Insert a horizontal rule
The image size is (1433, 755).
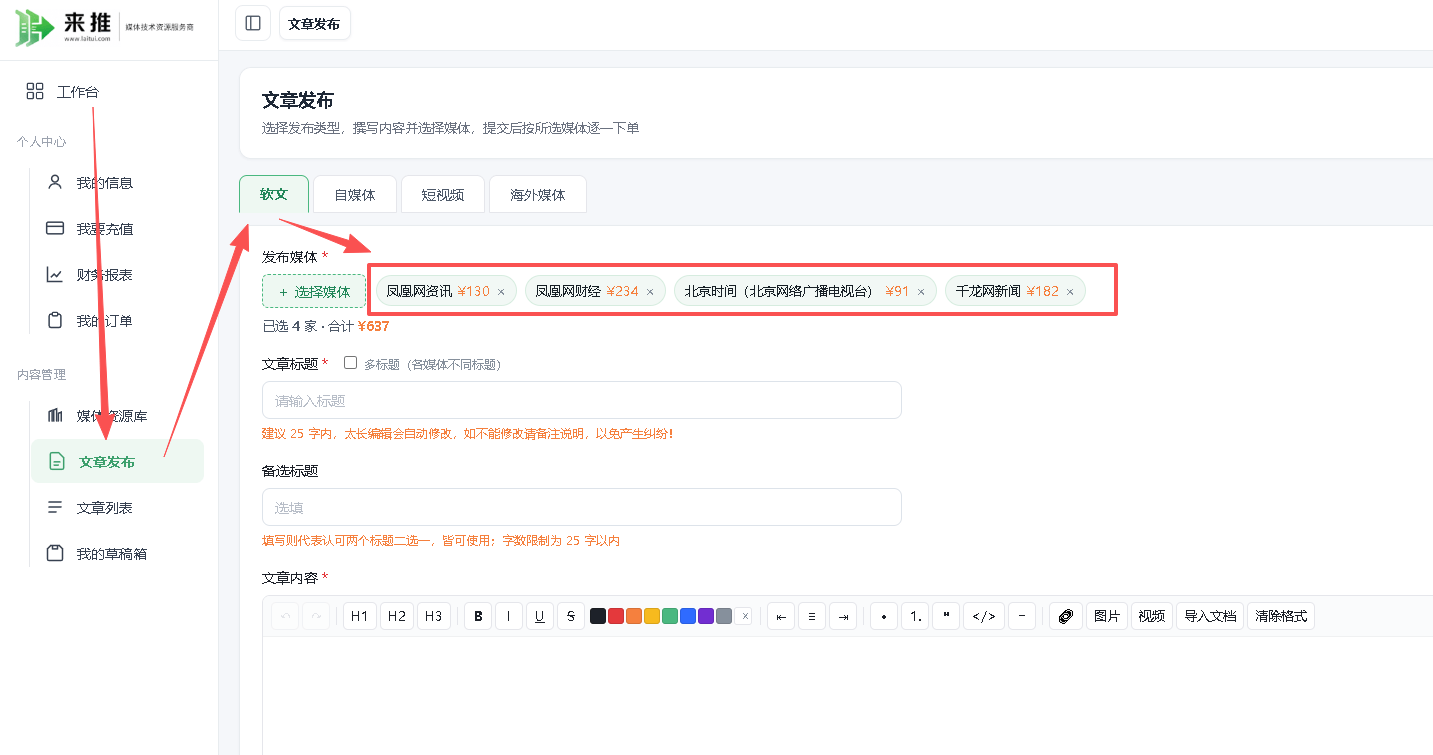point(1021,616)
